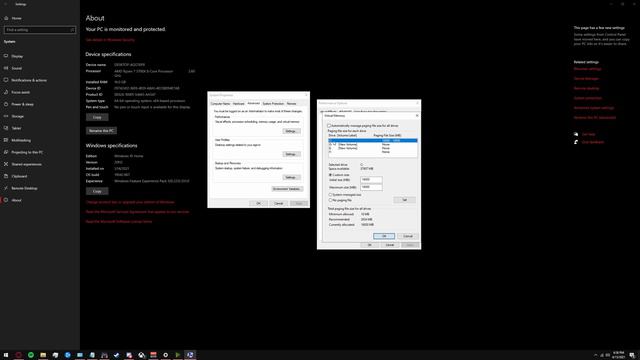This screenshot has width=640, height=360.
Task: Open System Protection tab
Action: click(273, 104)
